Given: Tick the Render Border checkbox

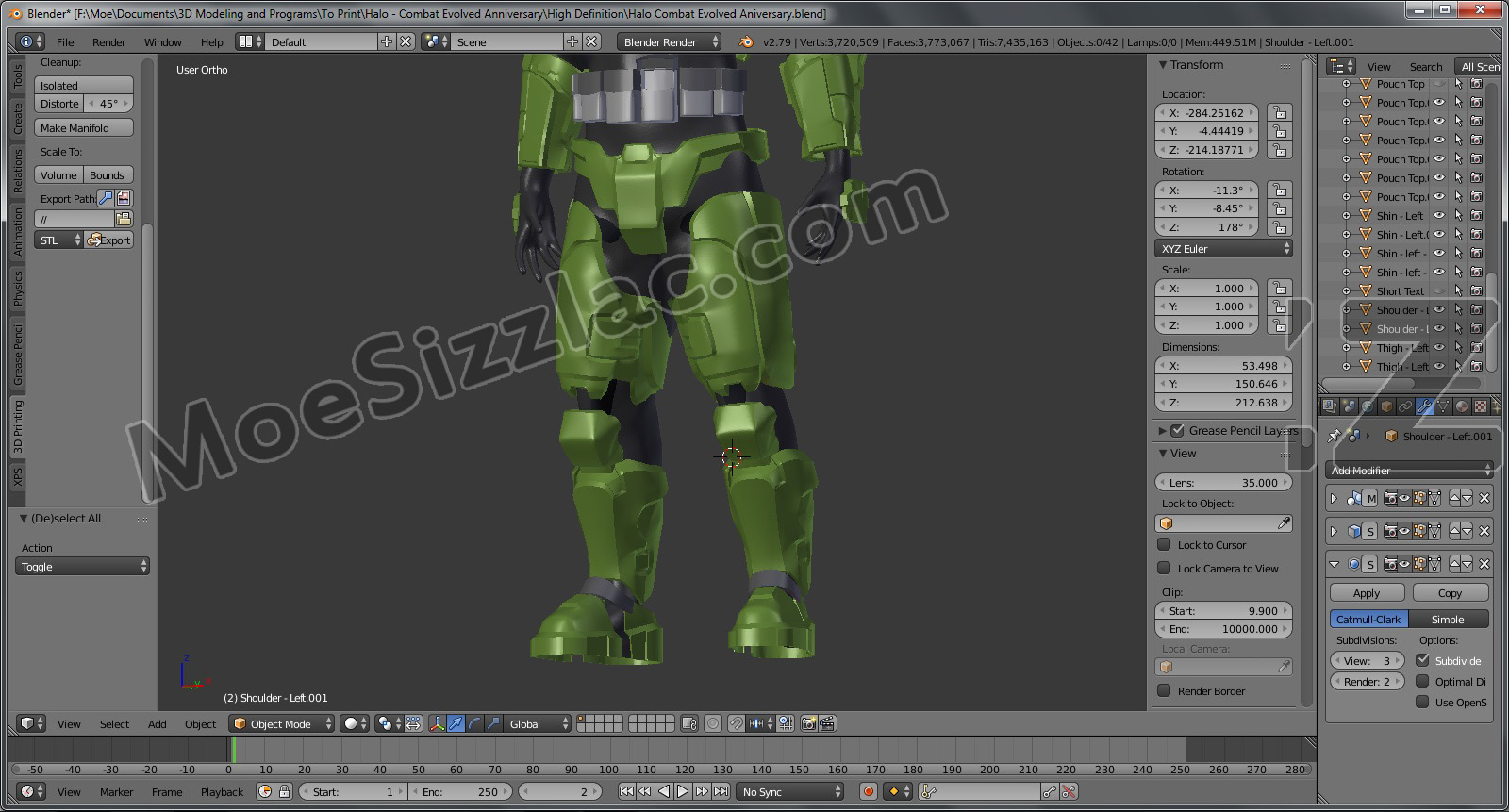Looking at the screenshot, I should pos(1165,691).
